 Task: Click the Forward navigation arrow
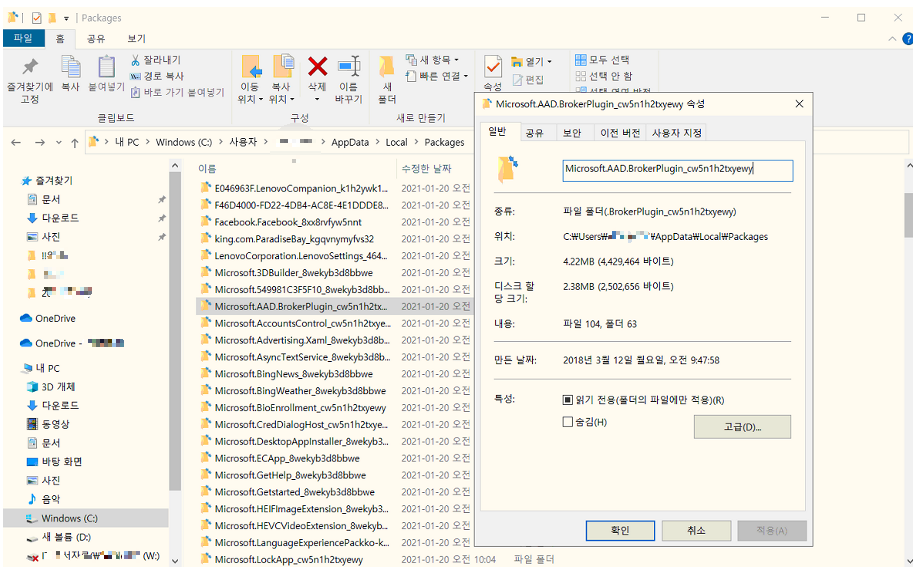click(40, 142)
